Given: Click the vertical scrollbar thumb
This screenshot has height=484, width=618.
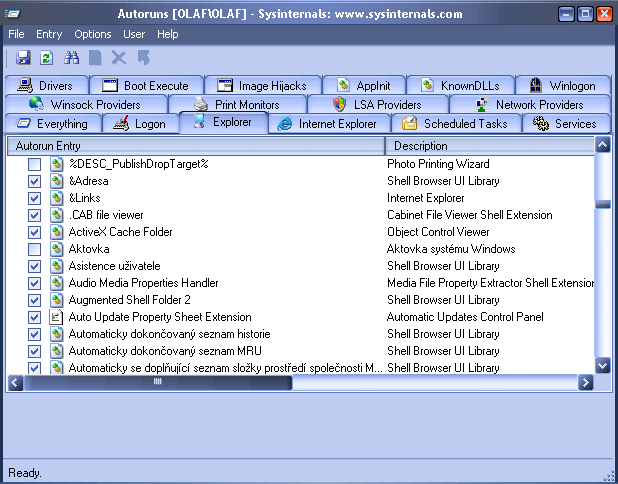Looking at the screenshot, I should click(x=603, y=204).
